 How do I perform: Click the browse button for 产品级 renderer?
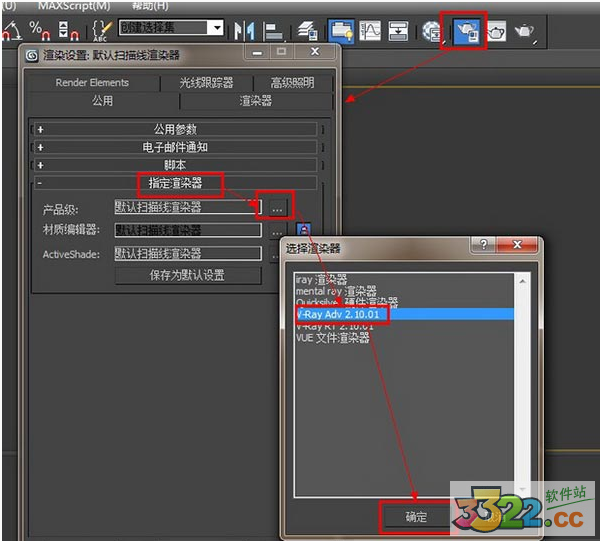point(278,207)
